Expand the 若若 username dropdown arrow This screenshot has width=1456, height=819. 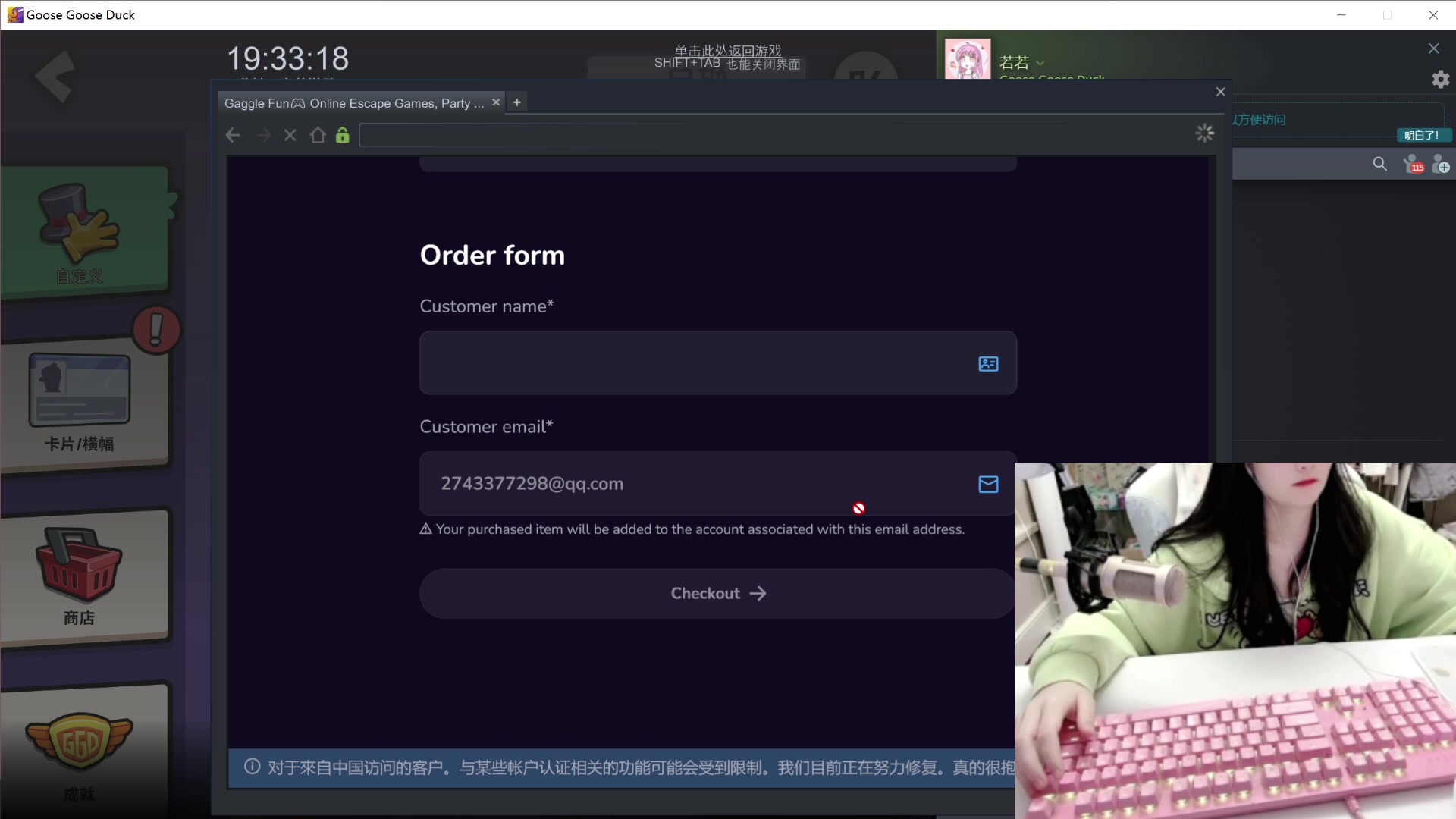[x=1040, y=64]
